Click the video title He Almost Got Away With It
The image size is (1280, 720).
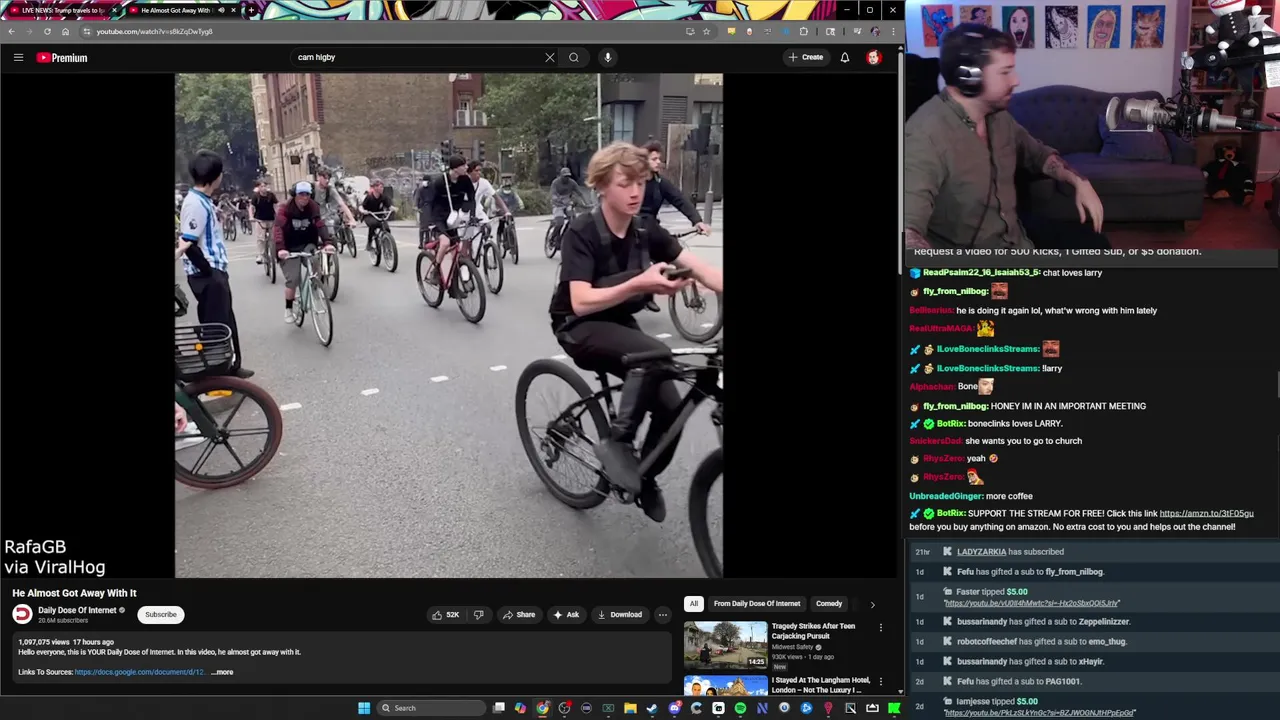pyautogui.click(x=74, y=593)
